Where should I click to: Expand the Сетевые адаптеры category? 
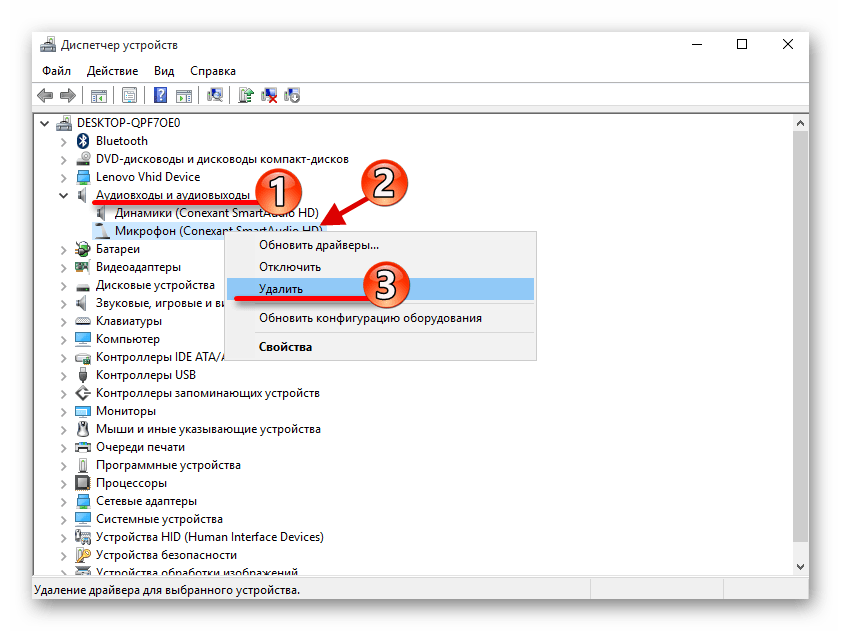64,501
